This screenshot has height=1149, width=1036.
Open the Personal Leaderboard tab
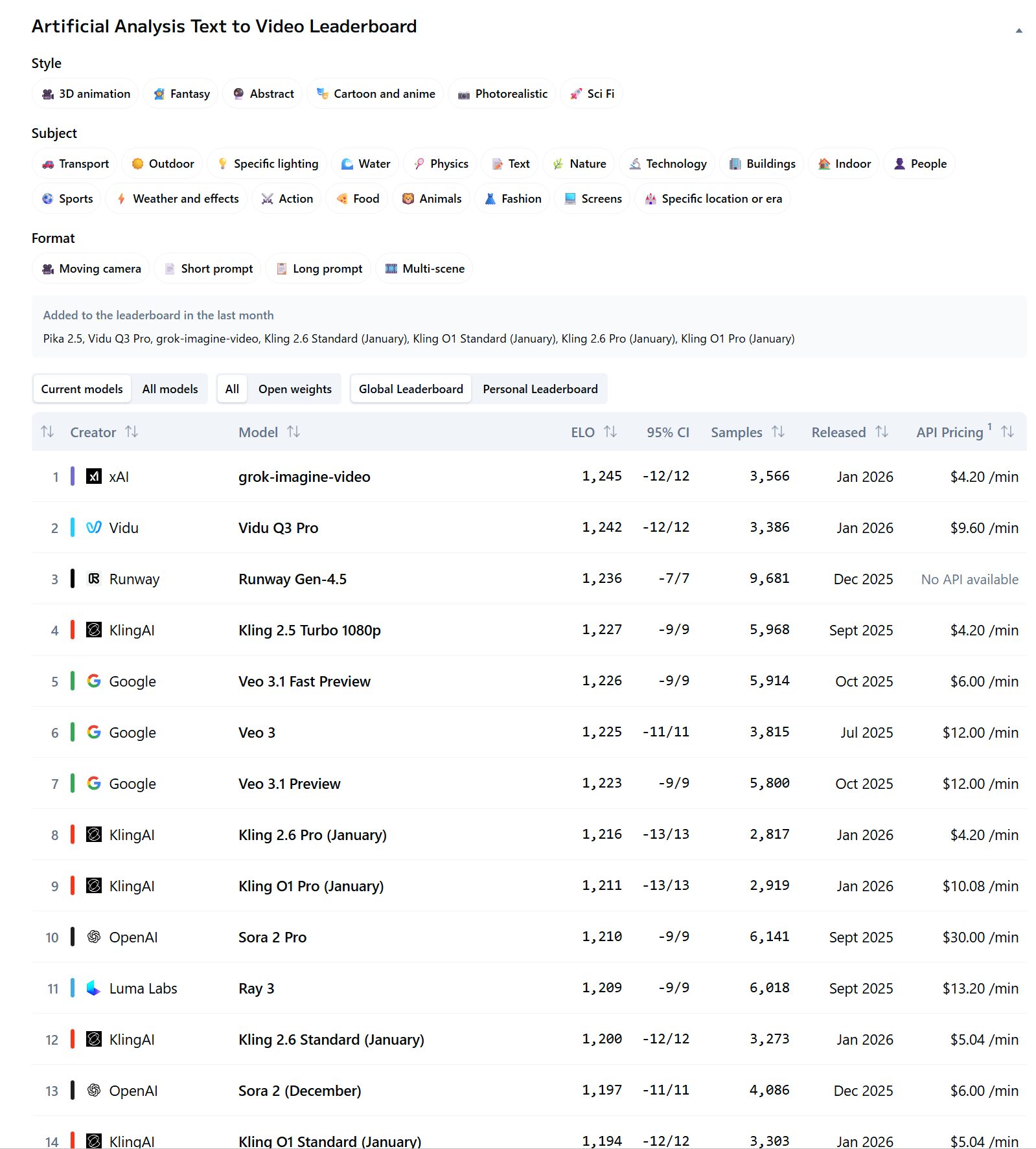[540, 389]
